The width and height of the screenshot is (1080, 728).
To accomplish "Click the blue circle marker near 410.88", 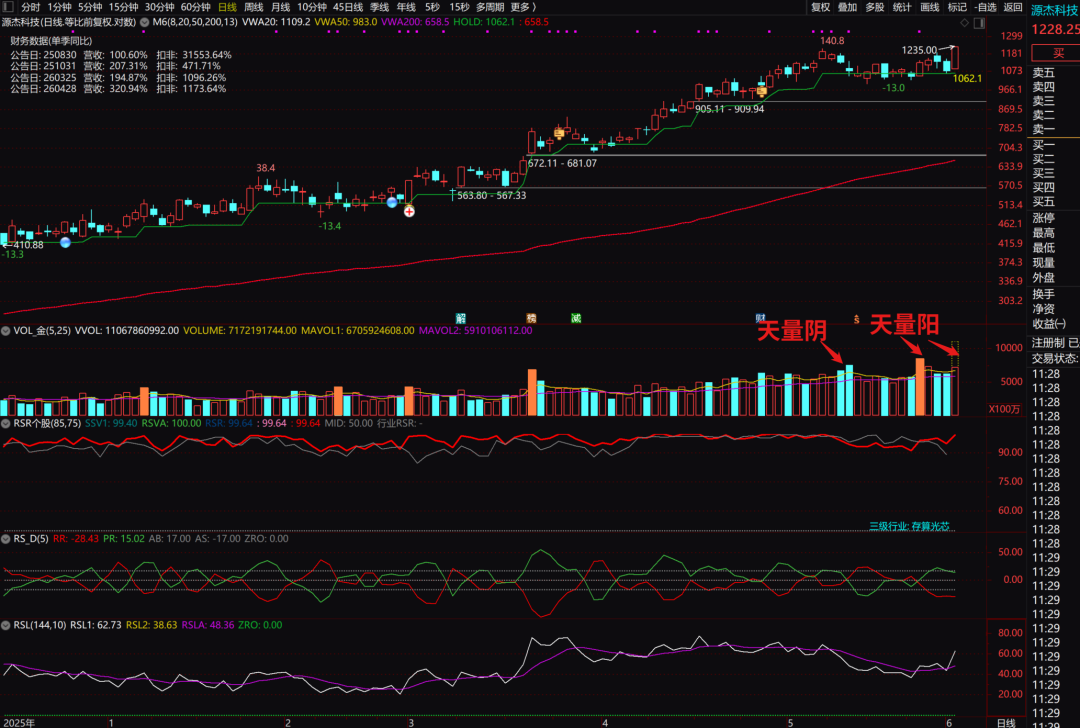I will click(x=65, y=242).
